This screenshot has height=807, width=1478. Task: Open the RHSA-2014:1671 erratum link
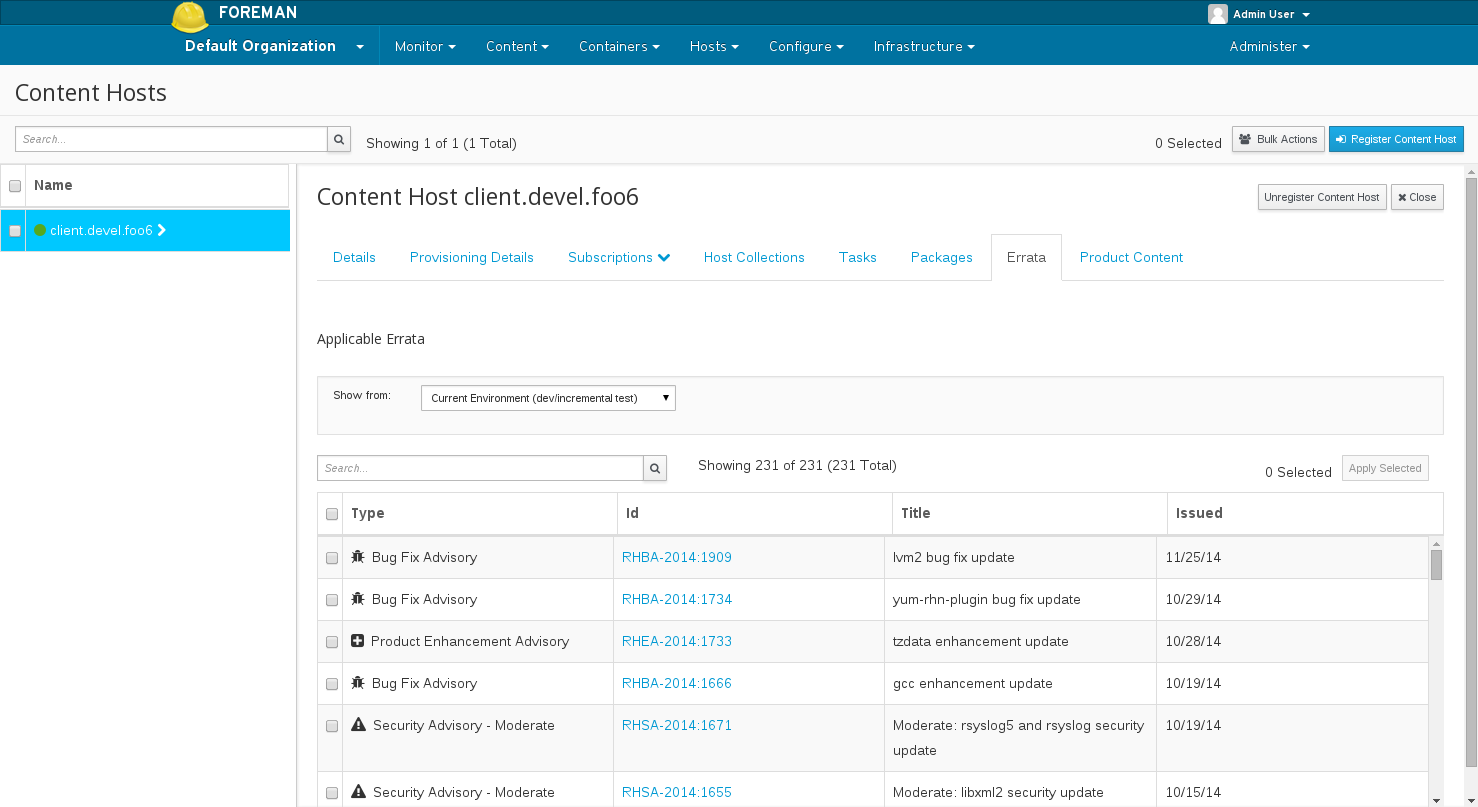pyautogui.click(x=677, y=725)
